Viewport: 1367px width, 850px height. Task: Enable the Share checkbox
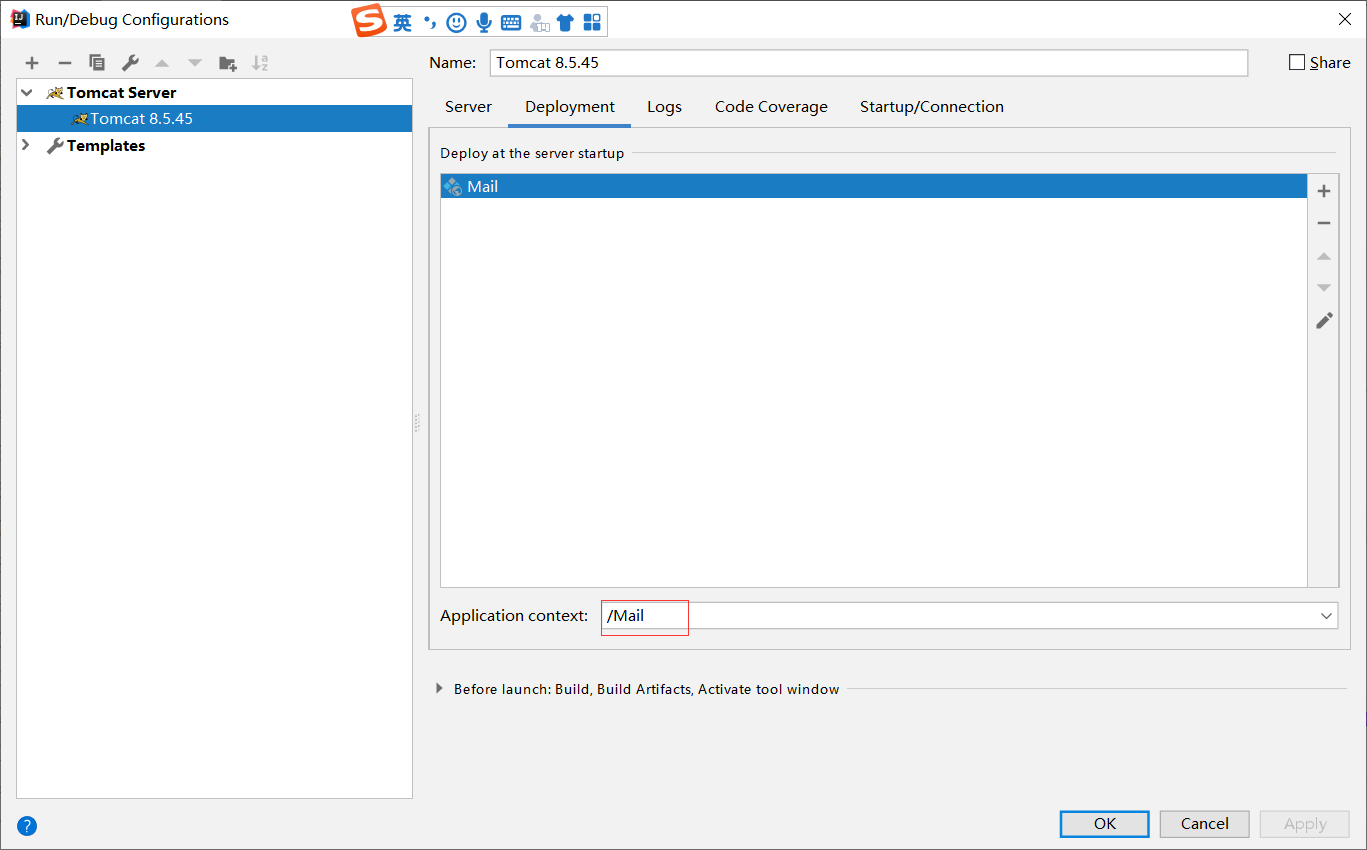[1297, 62]
